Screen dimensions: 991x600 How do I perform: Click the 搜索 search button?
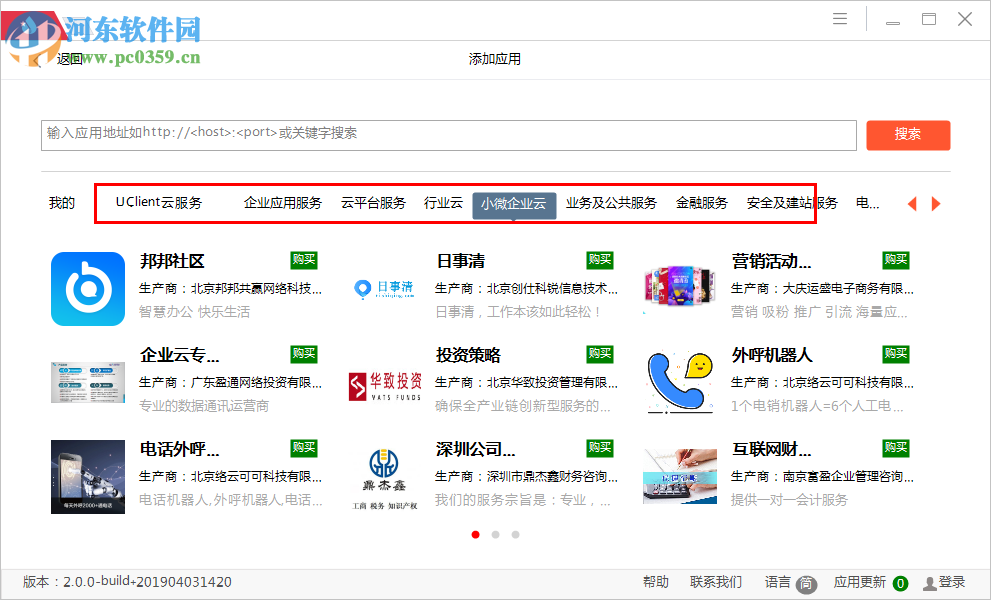point(908,135)
